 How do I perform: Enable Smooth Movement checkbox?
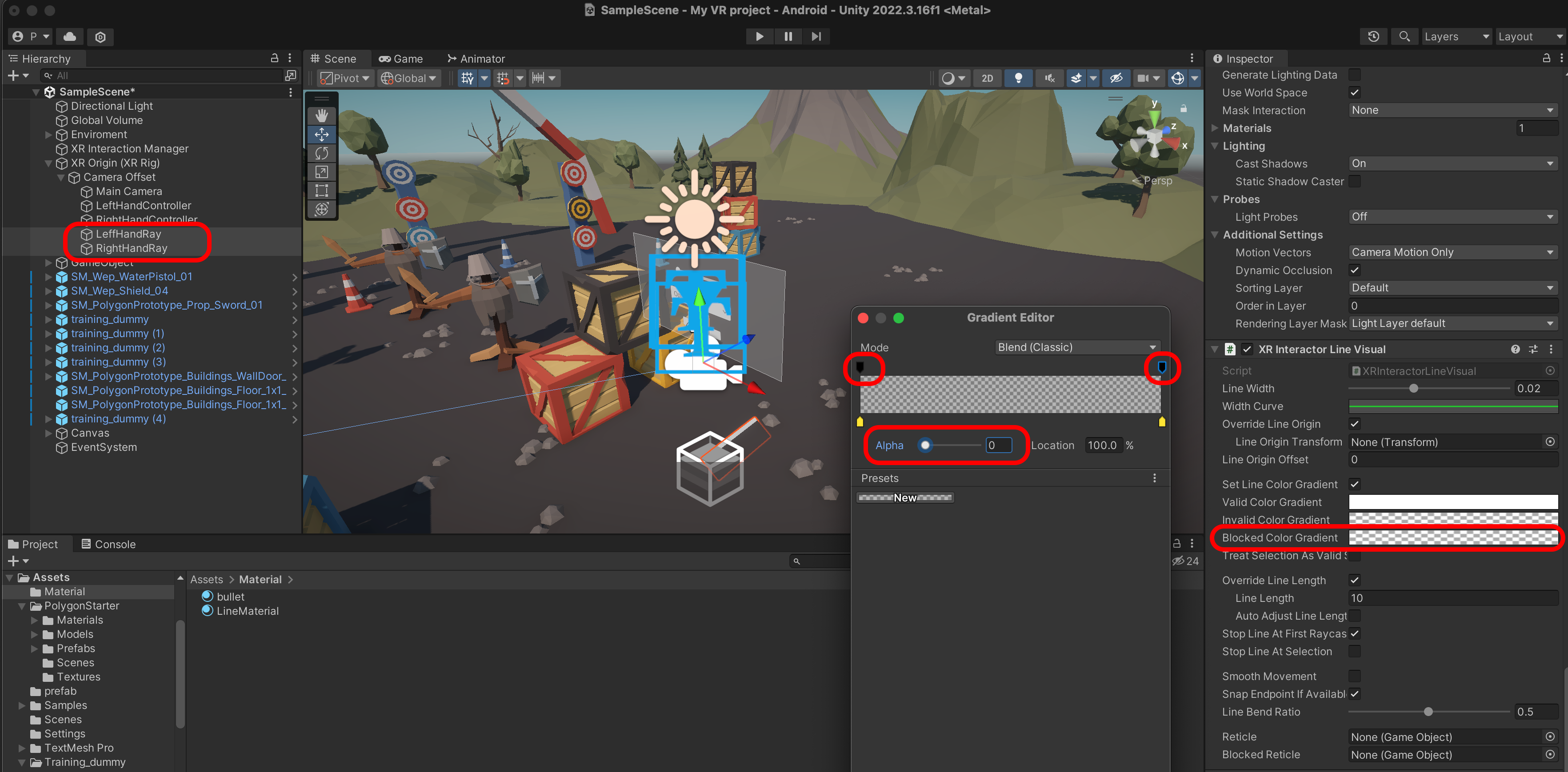coord(1354,676)
